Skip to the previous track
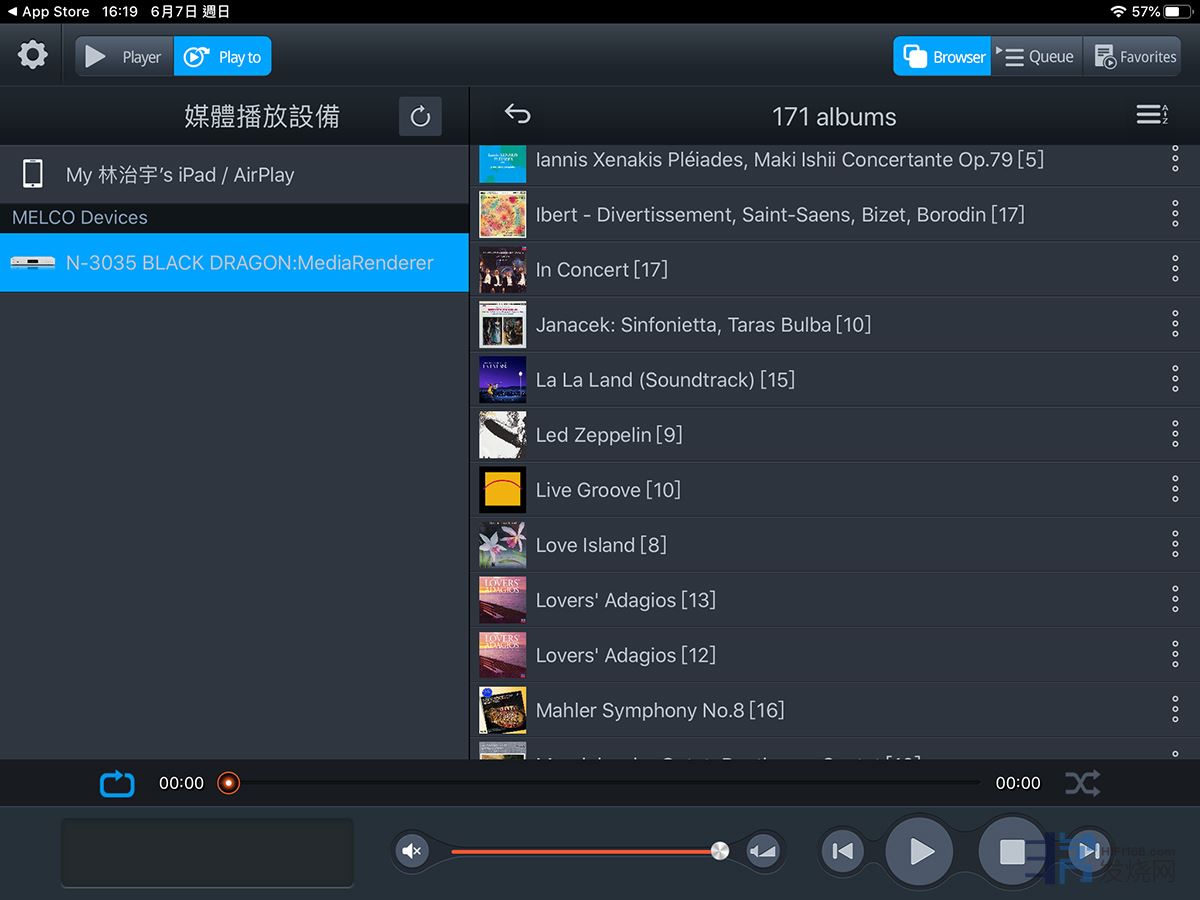Viewport: 1200px width, 900px height. (843, 851)
